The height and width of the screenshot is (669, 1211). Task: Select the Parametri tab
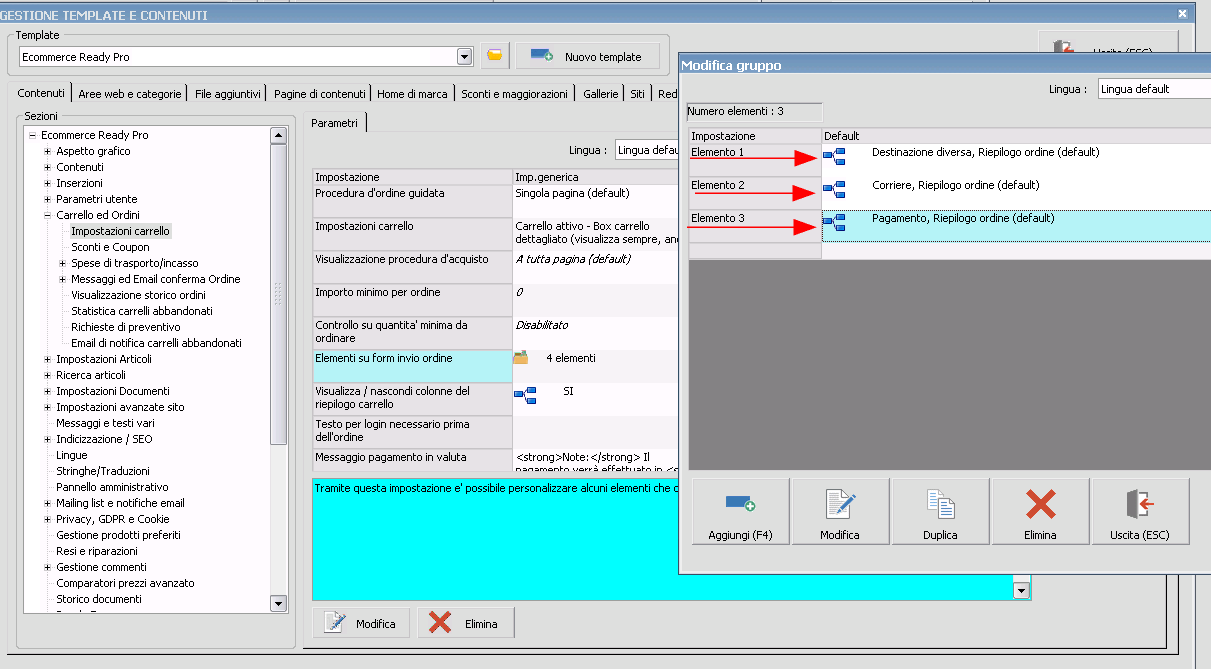pos(334,123)
